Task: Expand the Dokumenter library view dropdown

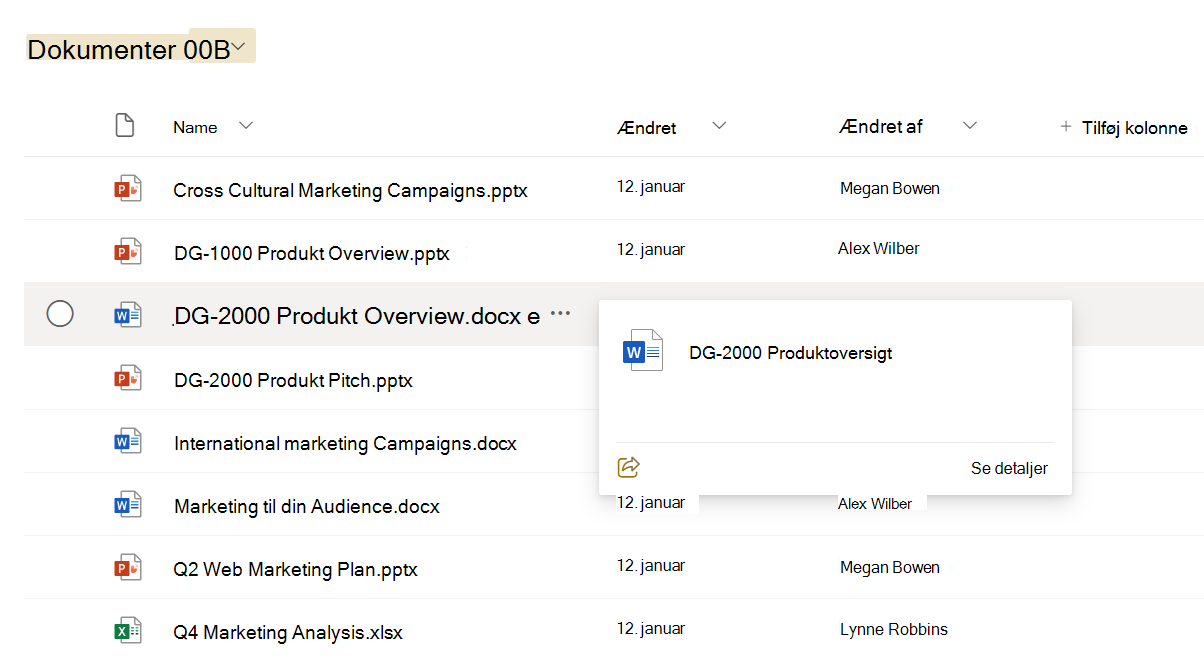Action: (x=239, y=47)
